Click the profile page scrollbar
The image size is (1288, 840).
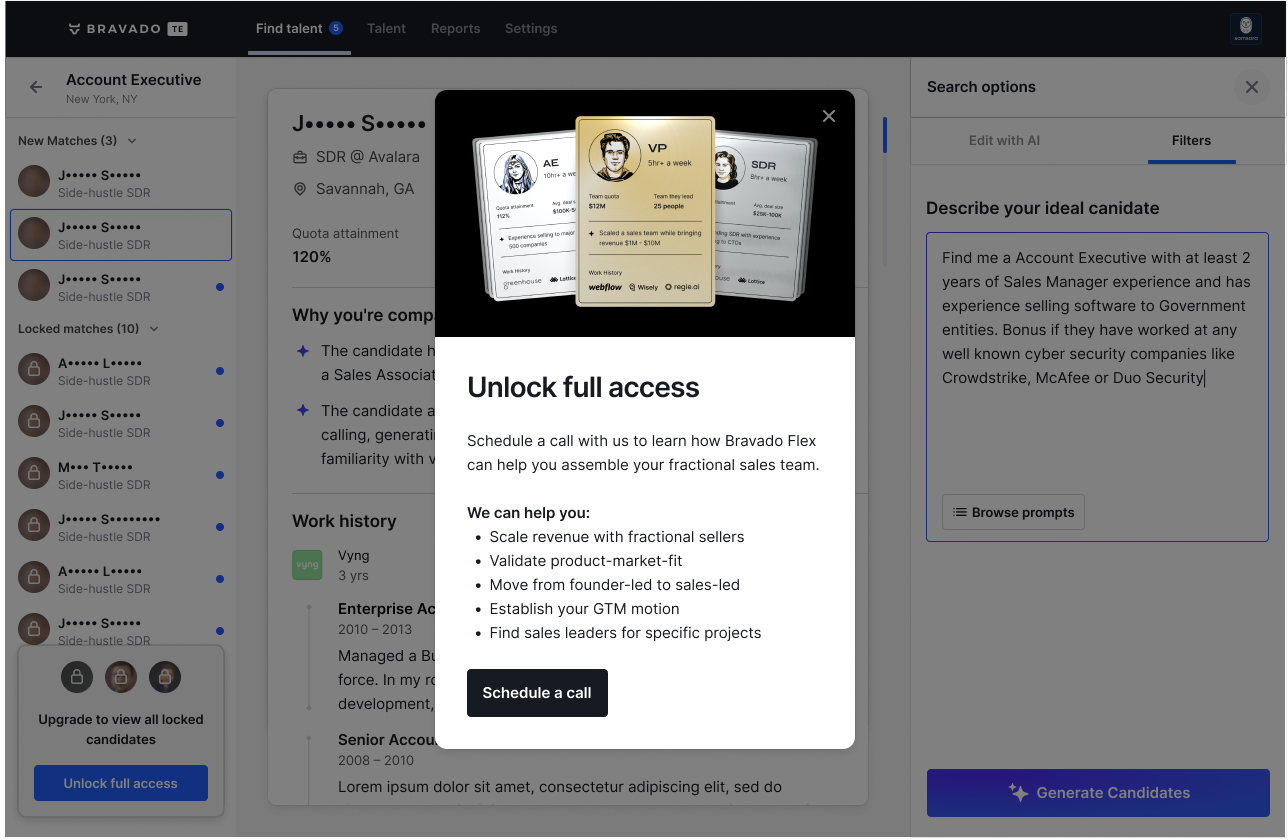(884, 135)
